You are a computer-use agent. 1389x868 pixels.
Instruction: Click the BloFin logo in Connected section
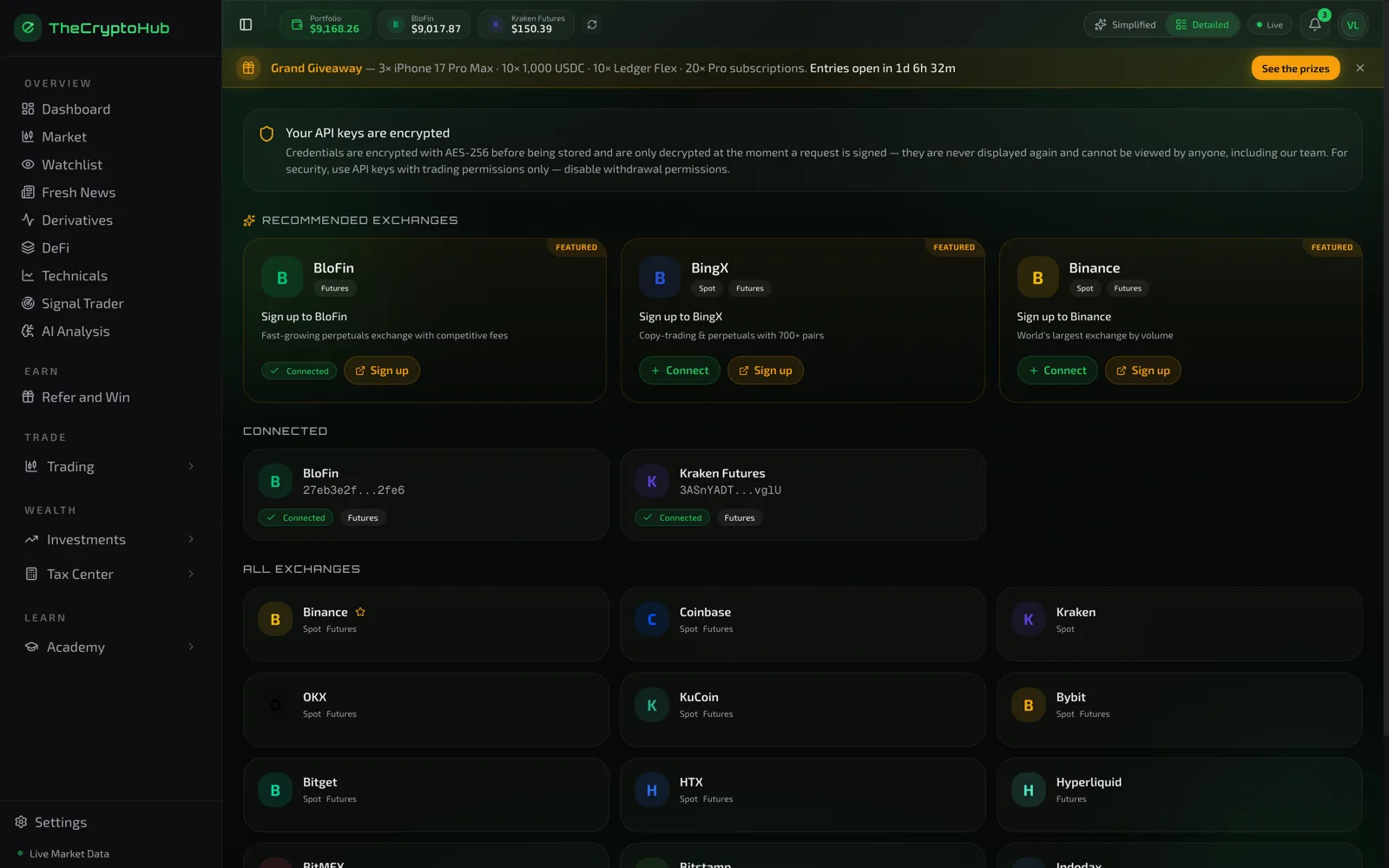click(x=275, y=482)
